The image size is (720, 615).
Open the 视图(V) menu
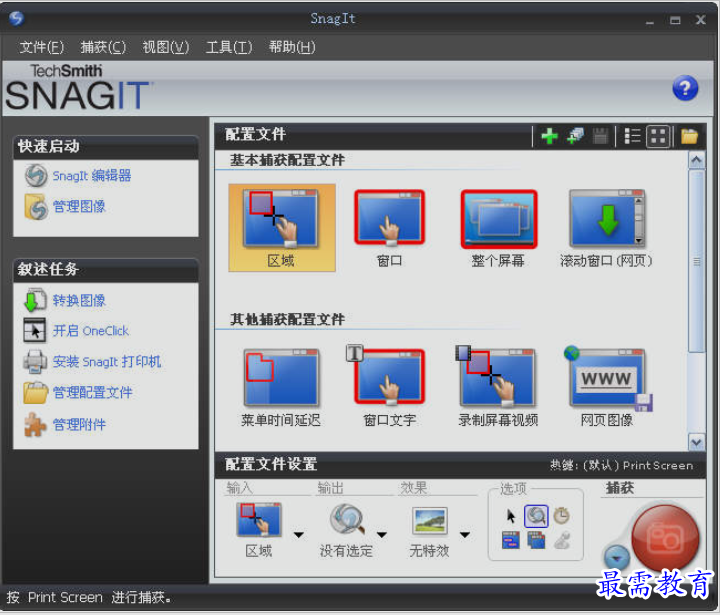tap(165, 47)
